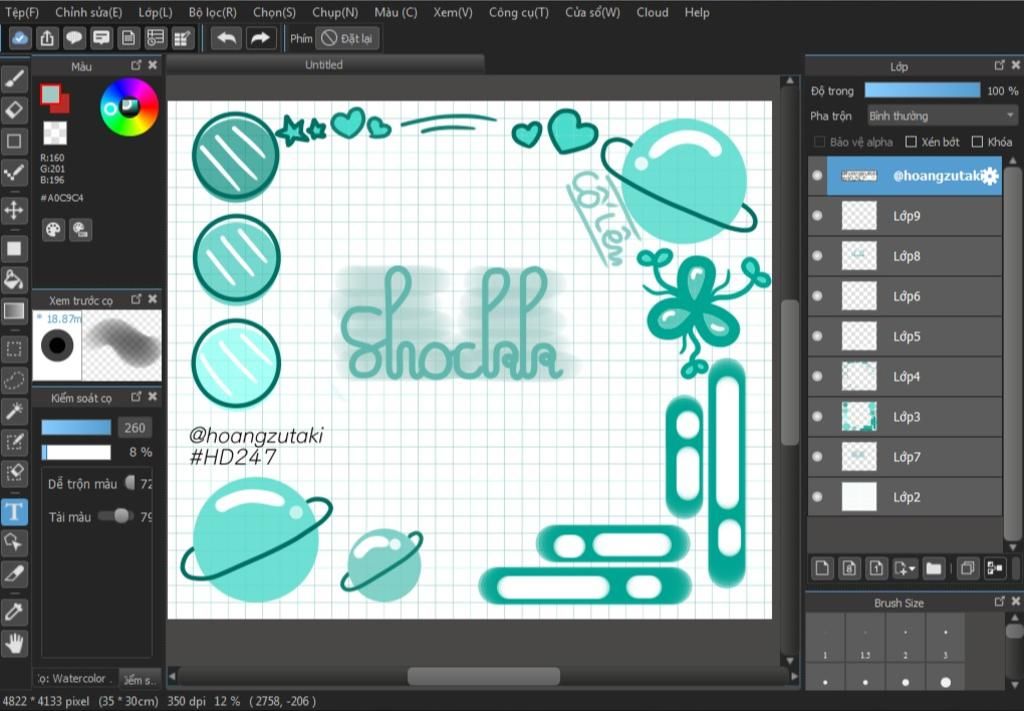The height and width of the screenshot is (711, 1024).
Task: Pop out the Brush Size panel
Action: (x=999, y=601)
